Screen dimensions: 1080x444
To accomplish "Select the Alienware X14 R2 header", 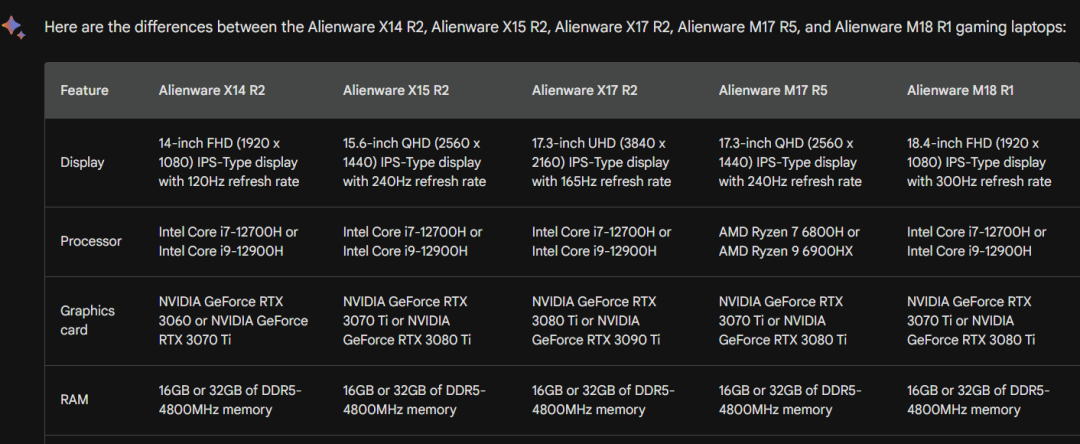I will pyautogui.click(x=211, y=90).
